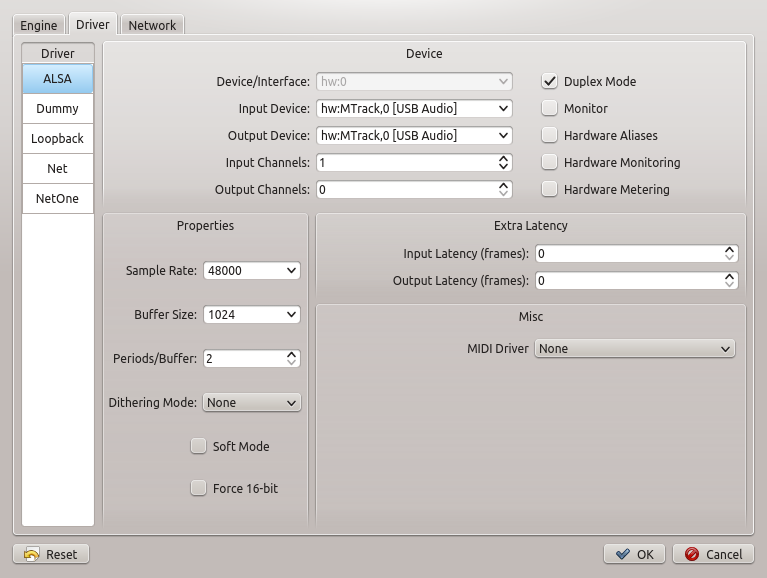Click the Input Channels spin box field
The width and height of the screenshot is (767, 578).
pyautogui.click(x=405, y=162)
